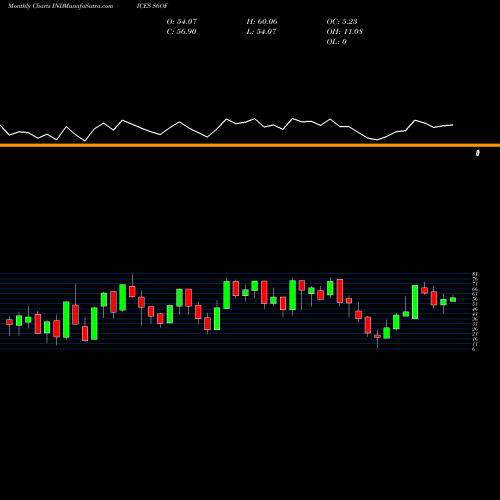Click the 'OH: 11.08' value
500x500 pixels.
[x=345, y=31]
